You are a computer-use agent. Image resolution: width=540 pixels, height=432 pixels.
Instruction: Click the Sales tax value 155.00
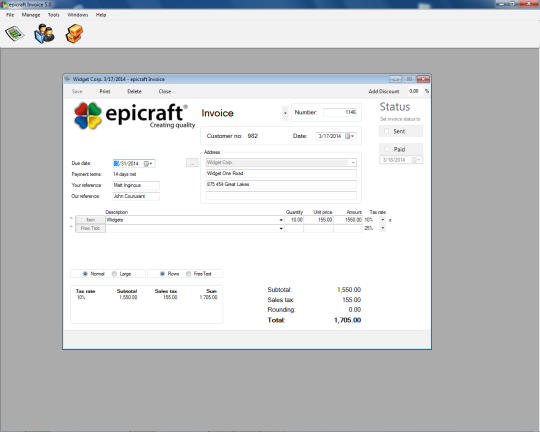[351, 300]
